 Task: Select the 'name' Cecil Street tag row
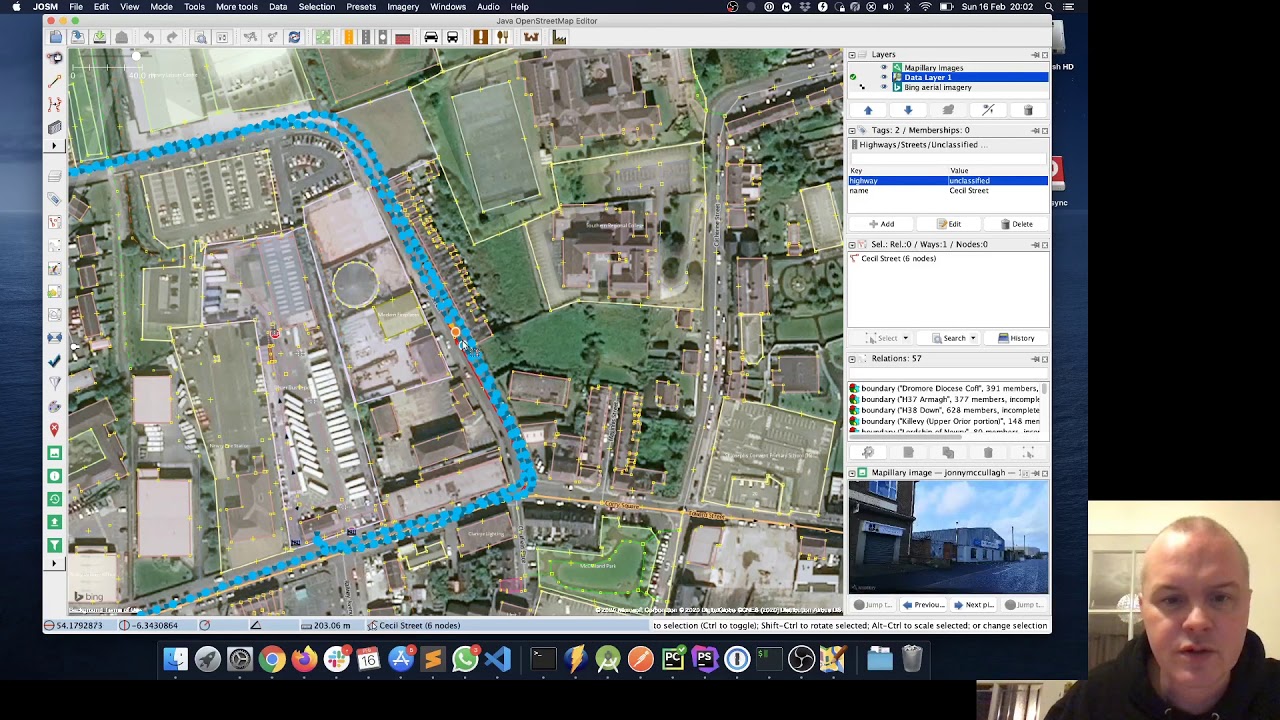948,190
